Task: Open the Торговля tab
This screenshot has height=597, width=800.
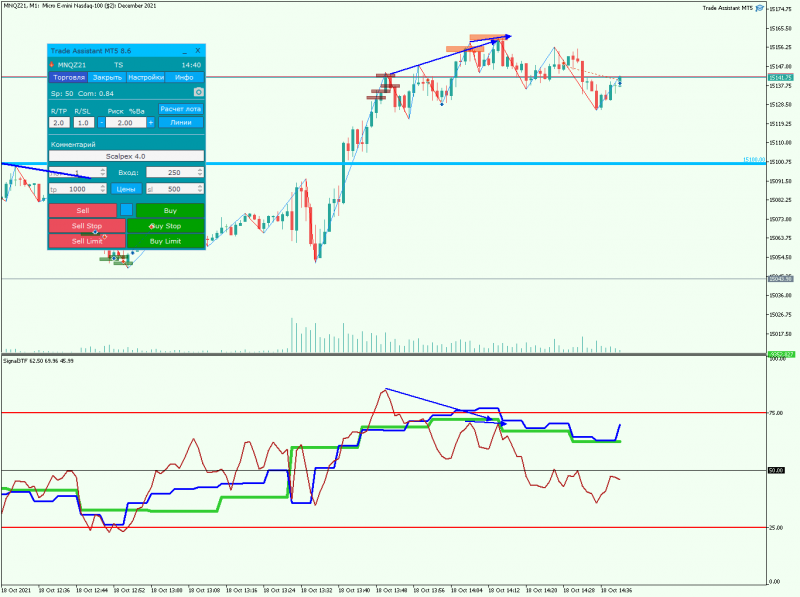Action: coord(69,78)
